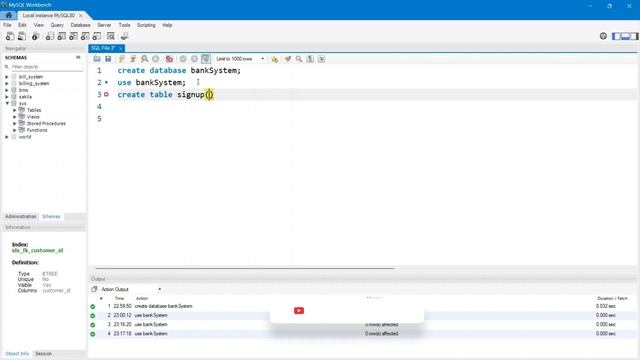This screenshot has height=360, width=640.
Task: Toggle display of invisible characters
Action: pos(310,59)
